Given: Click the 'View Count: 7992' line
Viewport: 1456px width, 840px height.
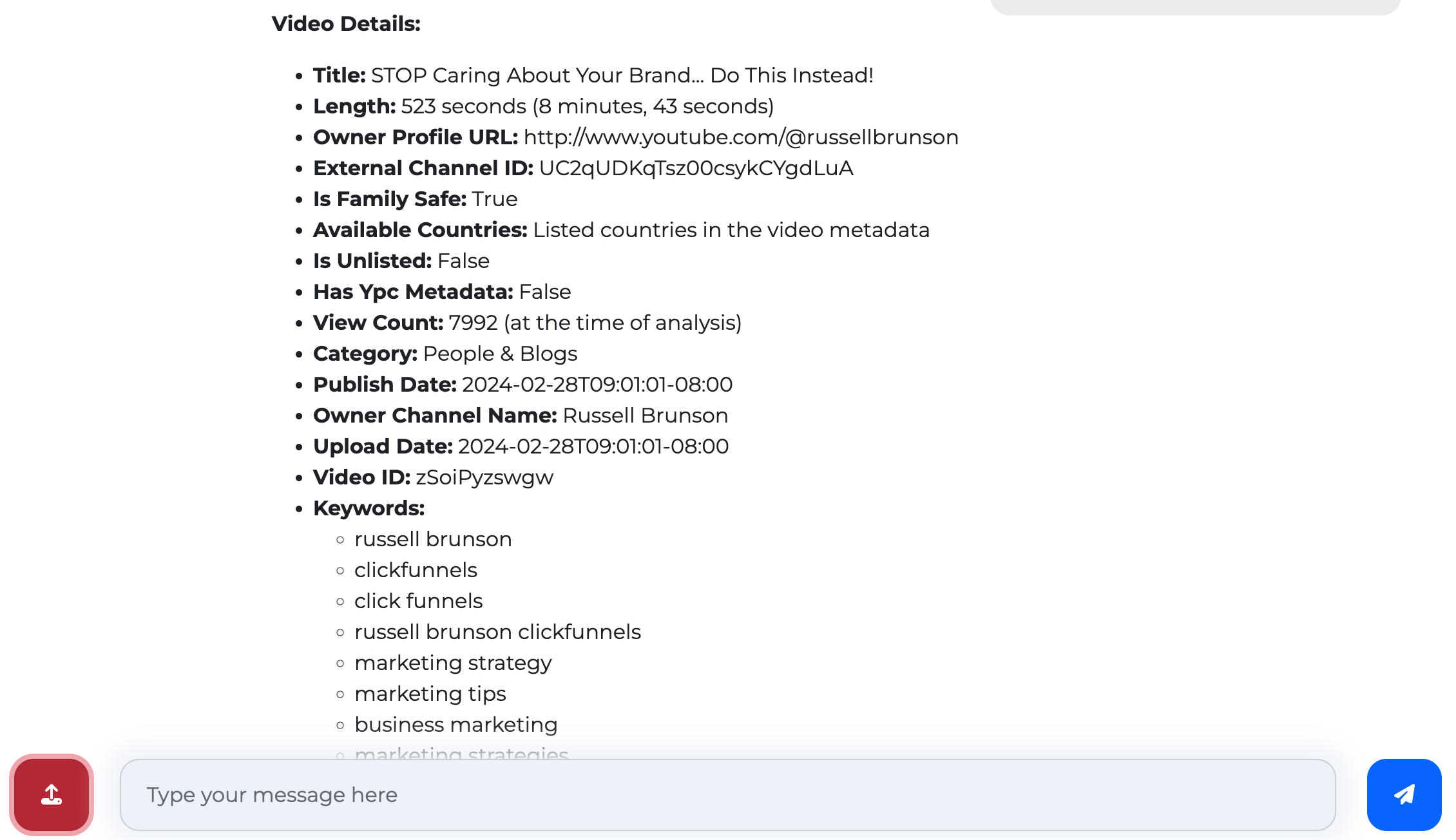Looking at the screenshot, I should point(527,323).
